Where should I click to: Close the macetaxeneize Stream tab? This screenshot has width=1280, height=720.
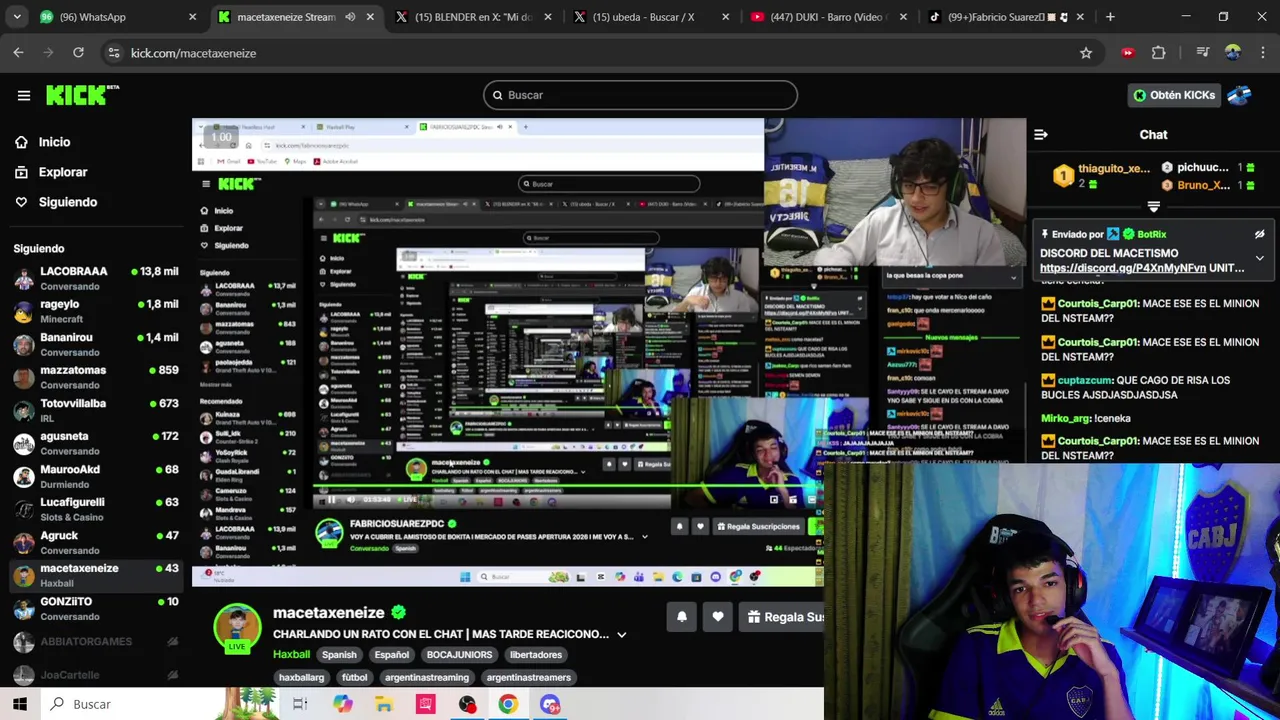point(370,17)
